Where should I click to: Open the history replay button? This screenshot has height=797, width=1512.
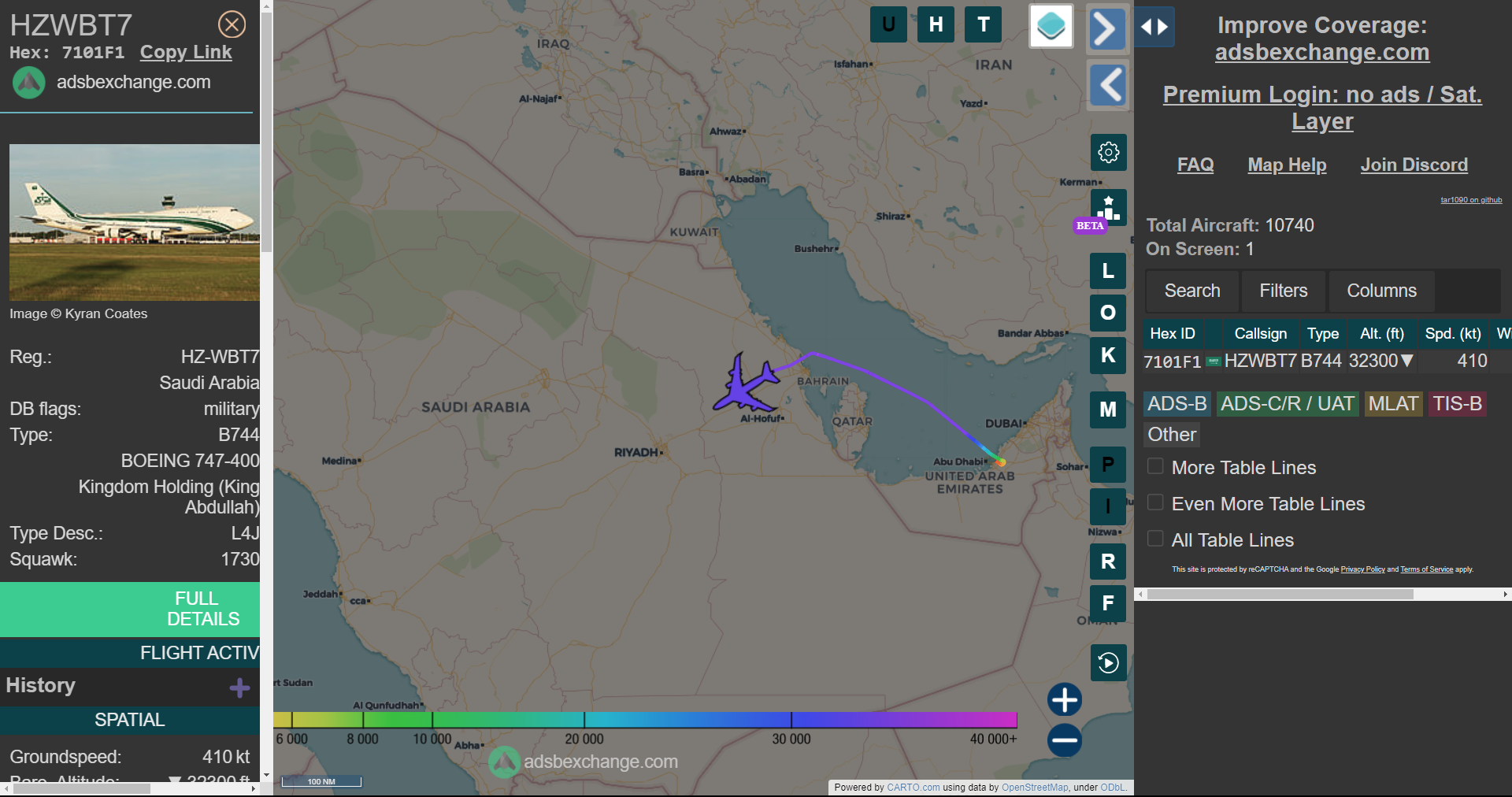coord(1109,663)
